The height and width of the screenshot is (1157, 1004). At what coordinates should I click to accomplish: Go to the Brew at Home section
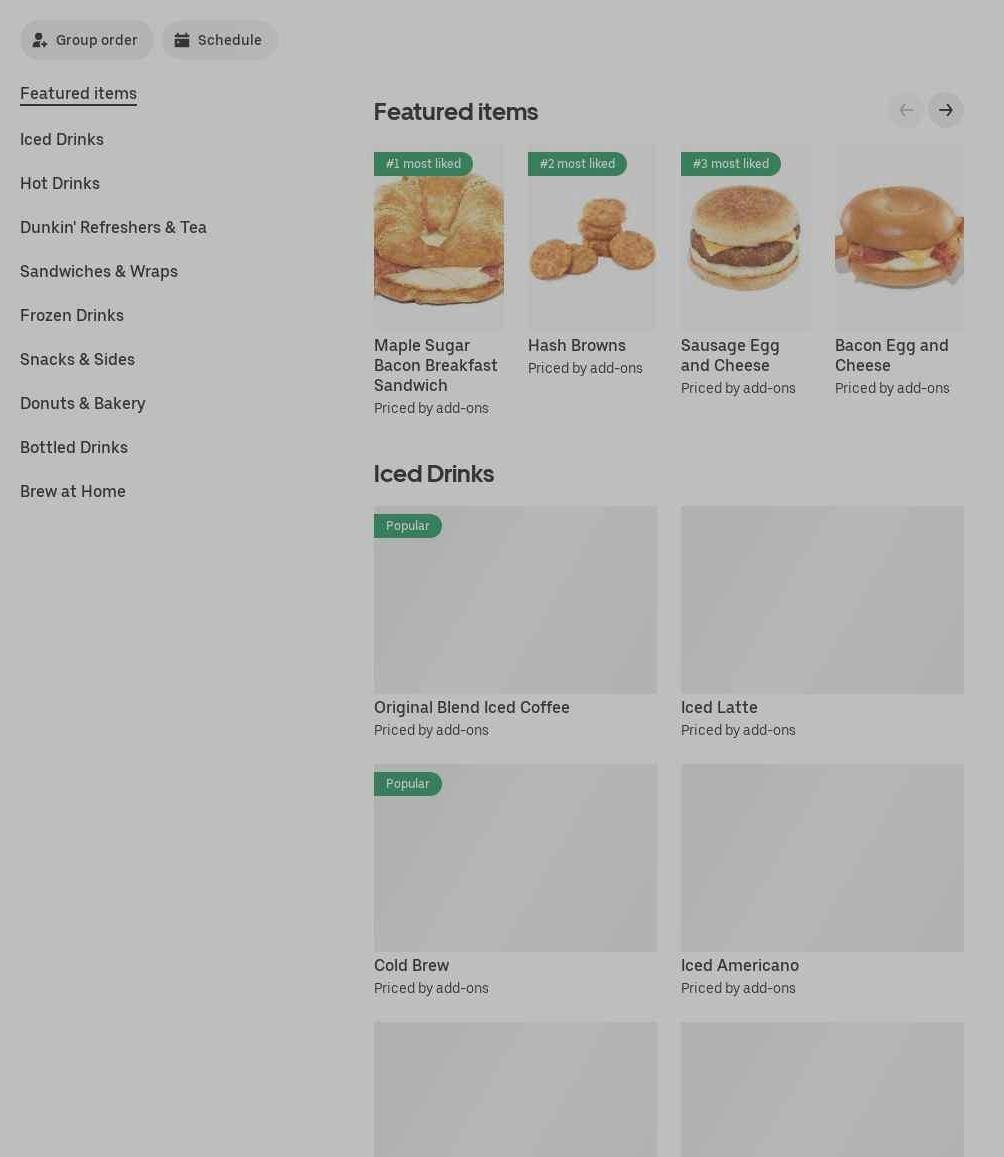click(x=72, y=491)
